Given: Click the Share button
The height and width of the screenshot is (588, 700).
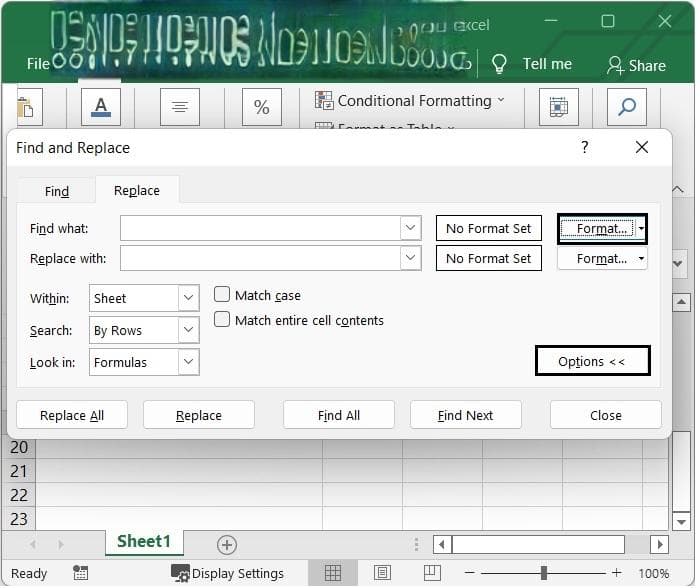Looking at the screenshot, I should (636, 66).
